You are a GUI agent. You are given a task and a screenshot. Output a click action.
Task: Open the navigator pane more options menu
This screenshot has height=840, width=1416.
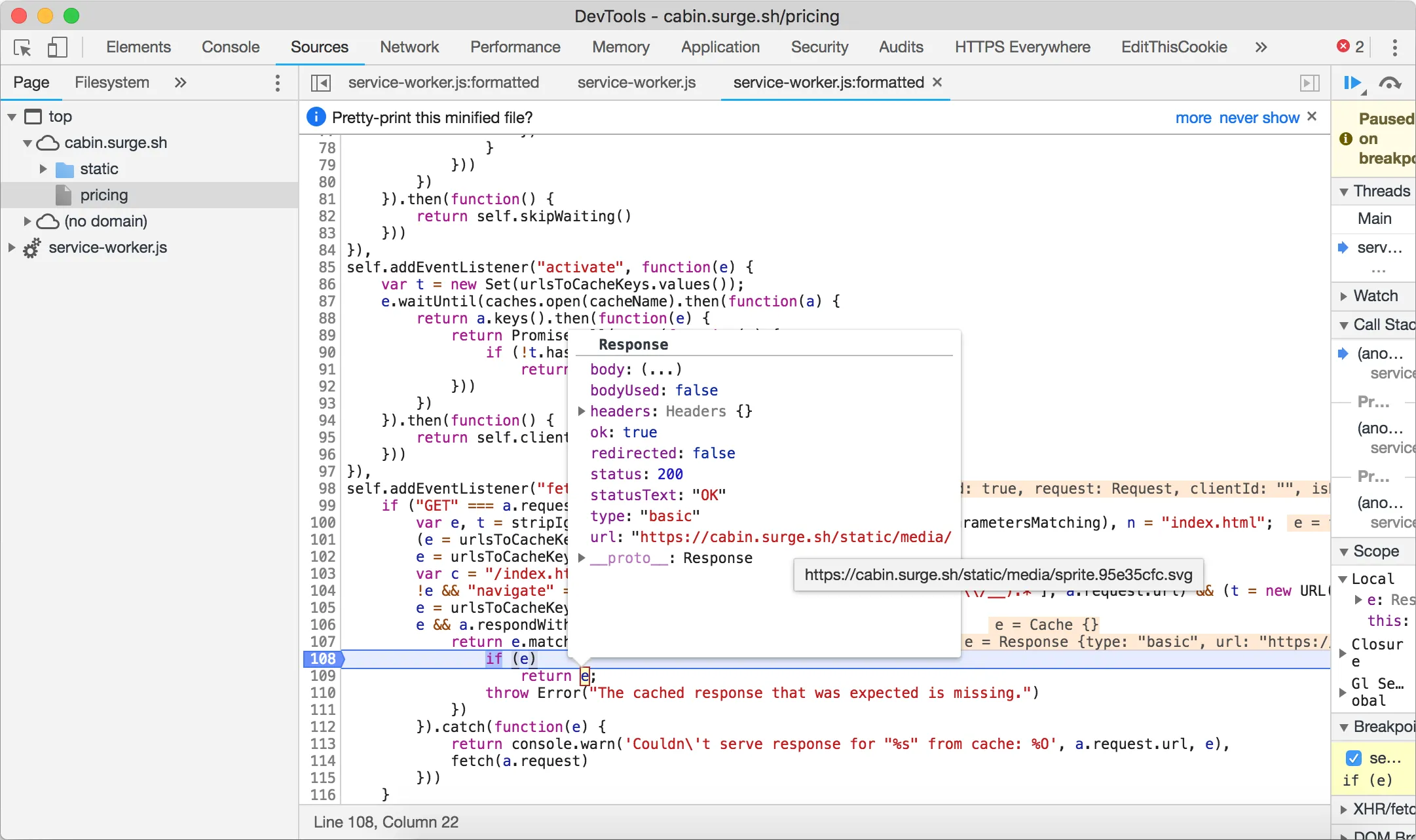point(278,82)
